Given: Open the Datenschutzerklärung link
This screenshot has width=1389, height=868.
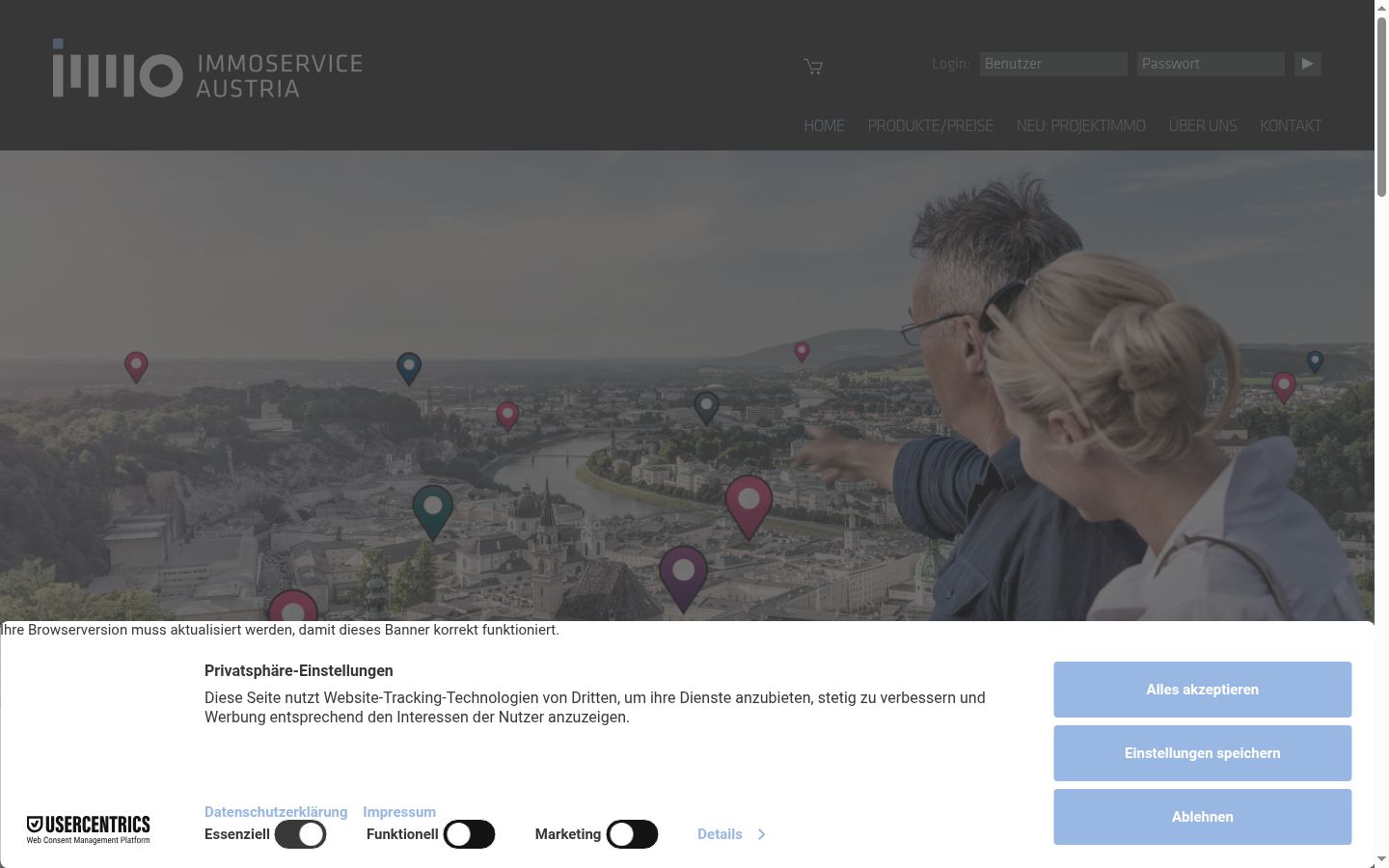Looking at the screenshot, I should (x=276, y=812).
